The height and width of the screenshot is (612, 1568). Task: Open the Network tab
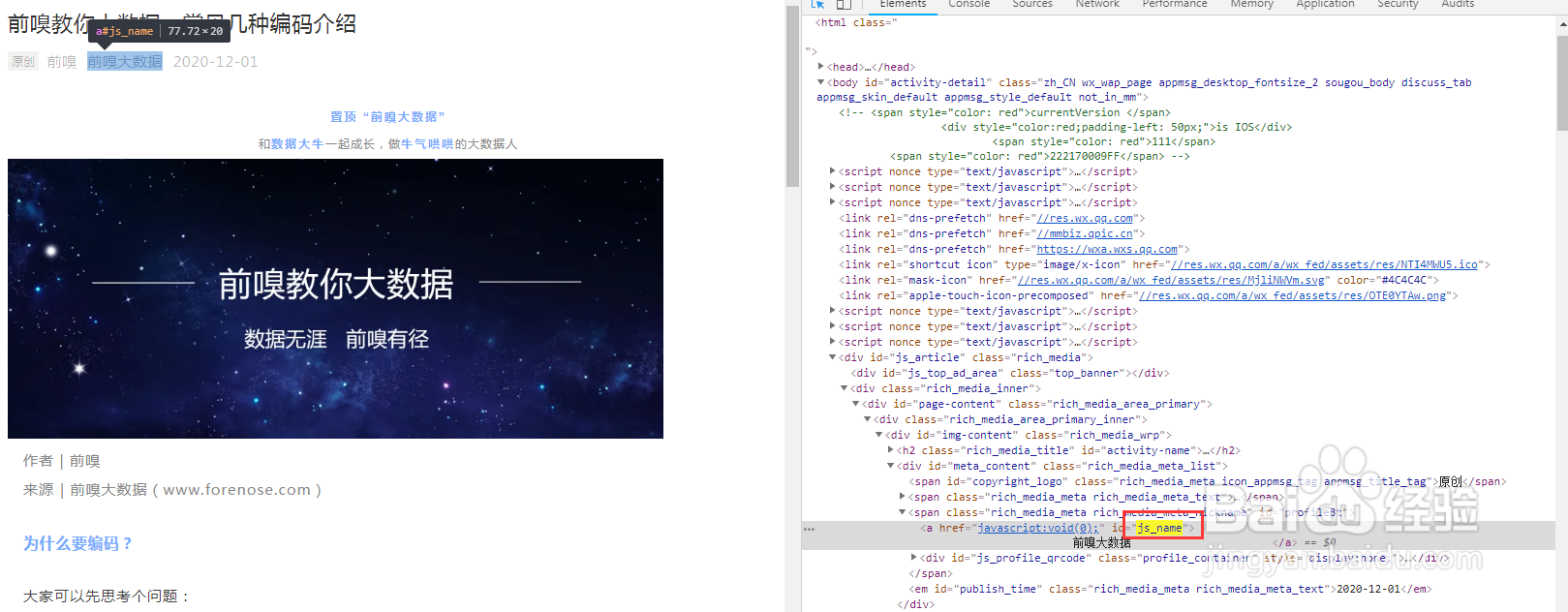(1097, 5)
